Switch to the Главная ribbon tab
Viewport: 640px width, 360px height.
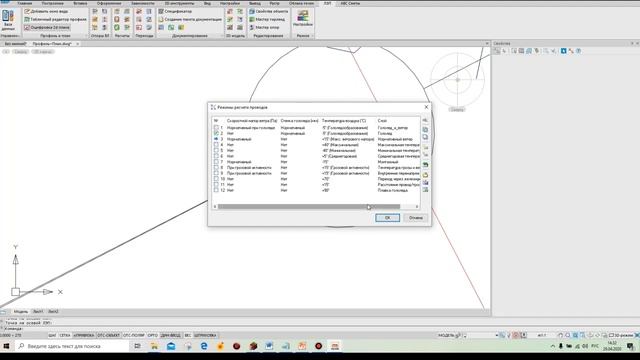(24, 3)
